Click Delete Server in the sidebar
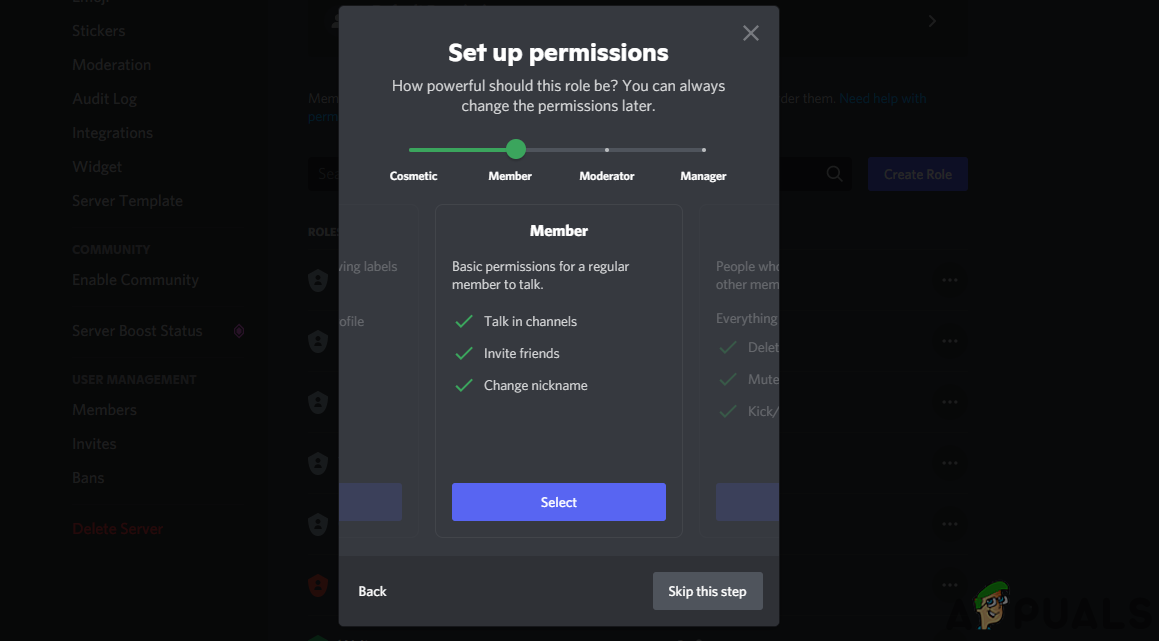 click(x=117, y=529)
